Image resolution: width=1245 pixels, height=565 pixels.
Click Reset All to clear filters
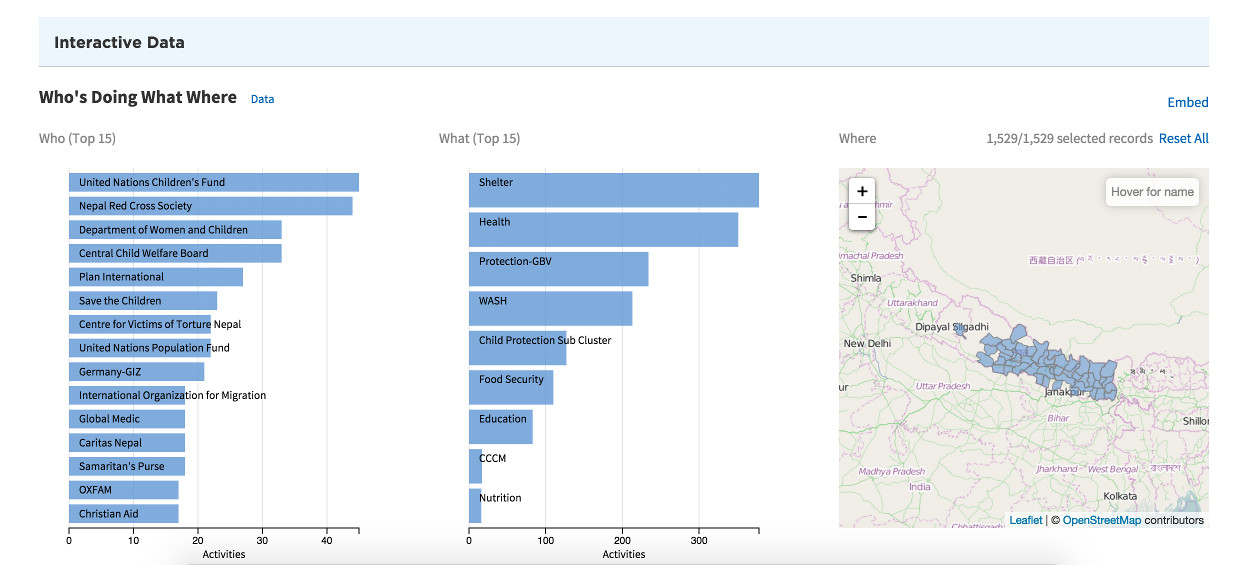[x=1184, y=138]
